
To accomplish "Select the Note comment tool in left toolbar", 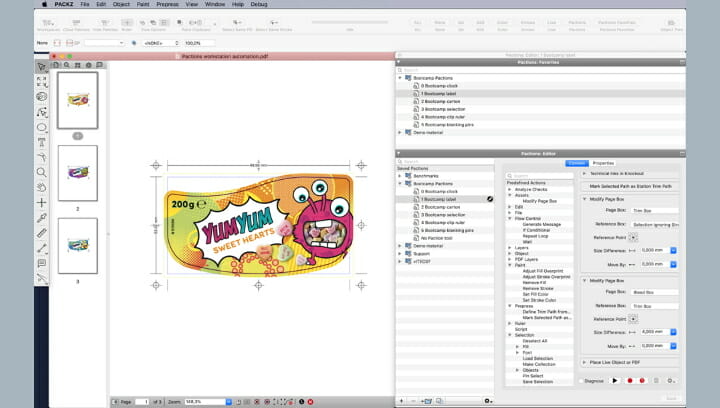I will pos(42,263).
